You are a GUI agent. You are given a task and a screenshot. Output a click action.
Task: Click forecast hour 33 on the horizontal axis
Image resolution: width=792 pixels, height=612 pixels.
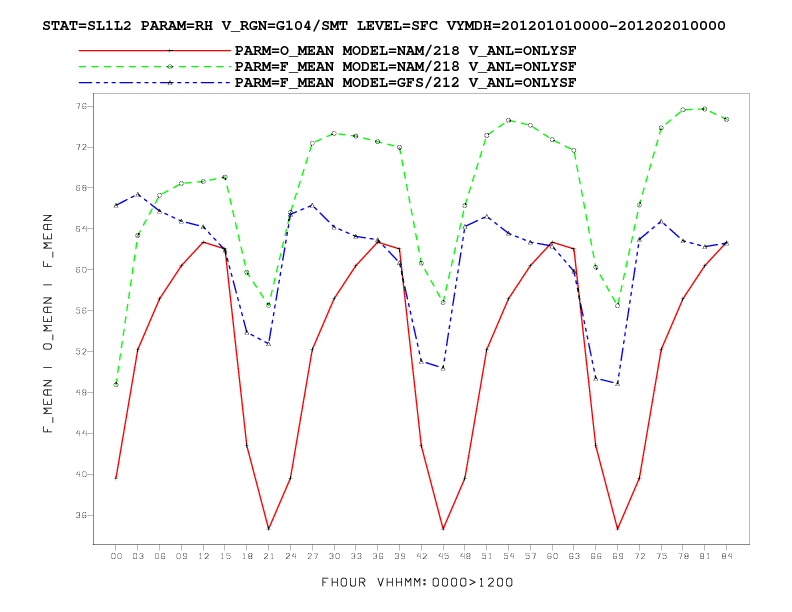pyautogui.click(x=356, y=556)
